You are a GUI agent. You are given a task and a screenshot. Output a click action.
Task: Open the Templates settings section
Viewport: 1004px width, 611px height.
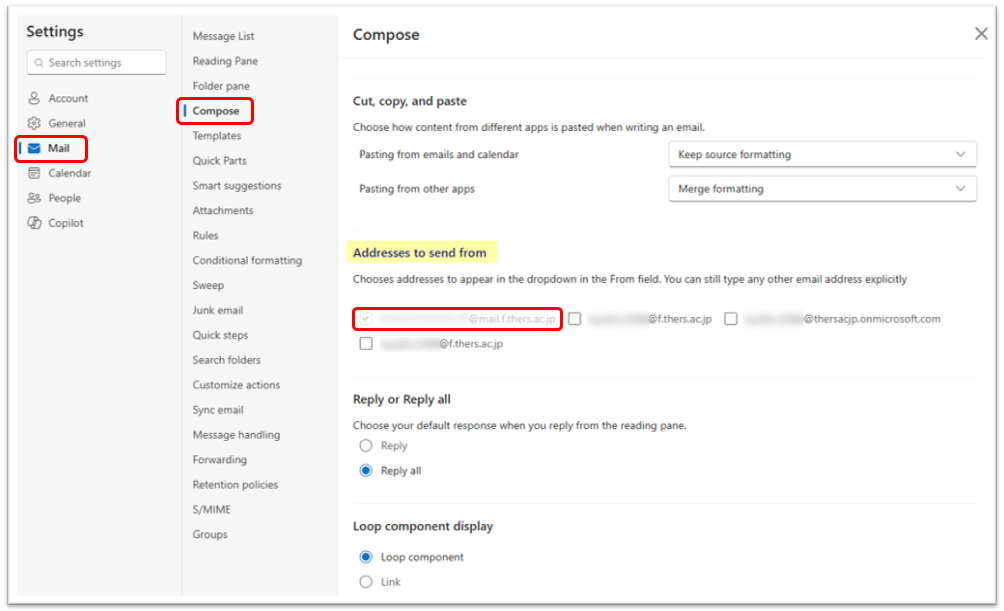(216, 136)
